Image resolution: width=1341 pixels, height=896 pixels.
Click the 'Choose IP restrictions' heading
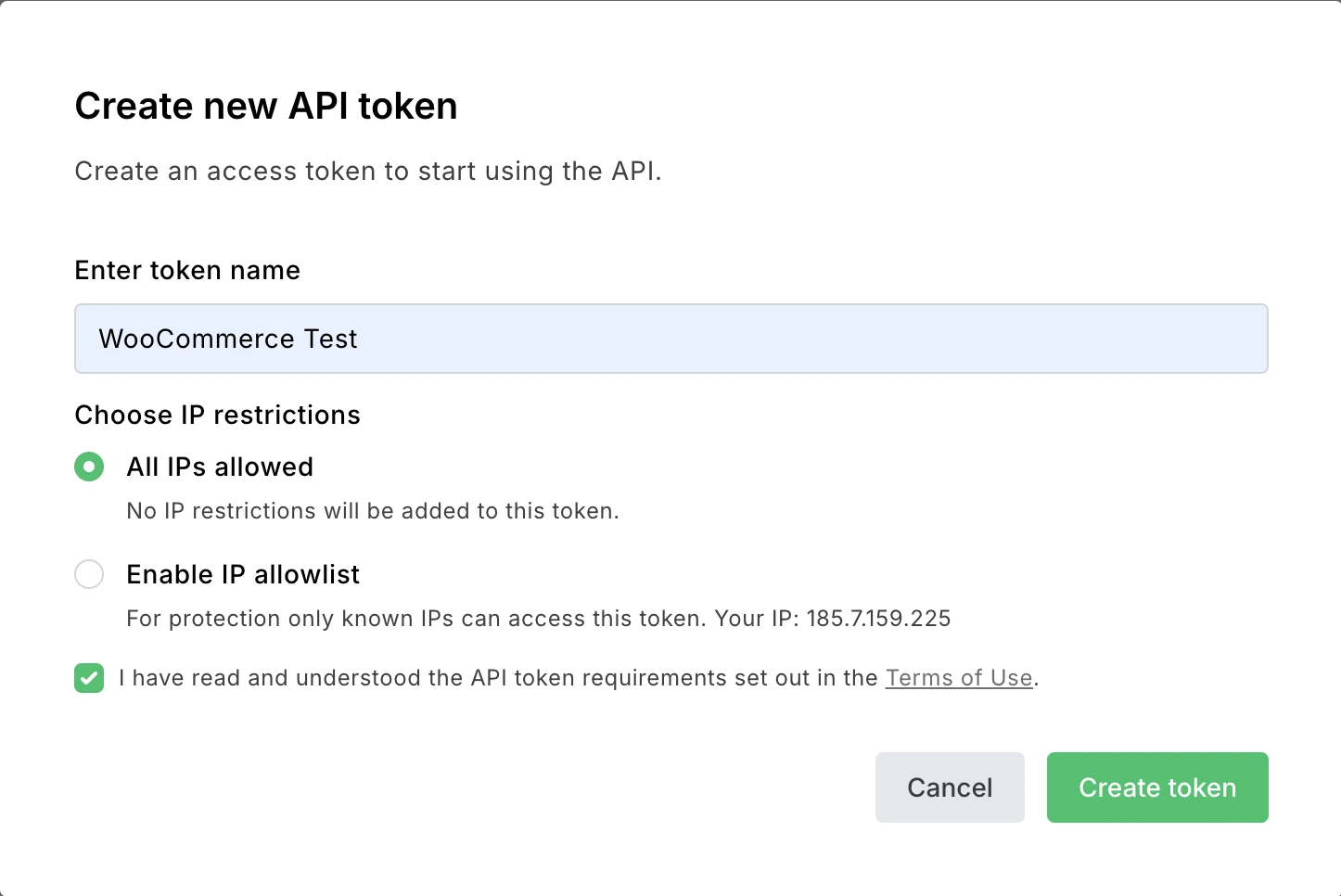(217, 415)
